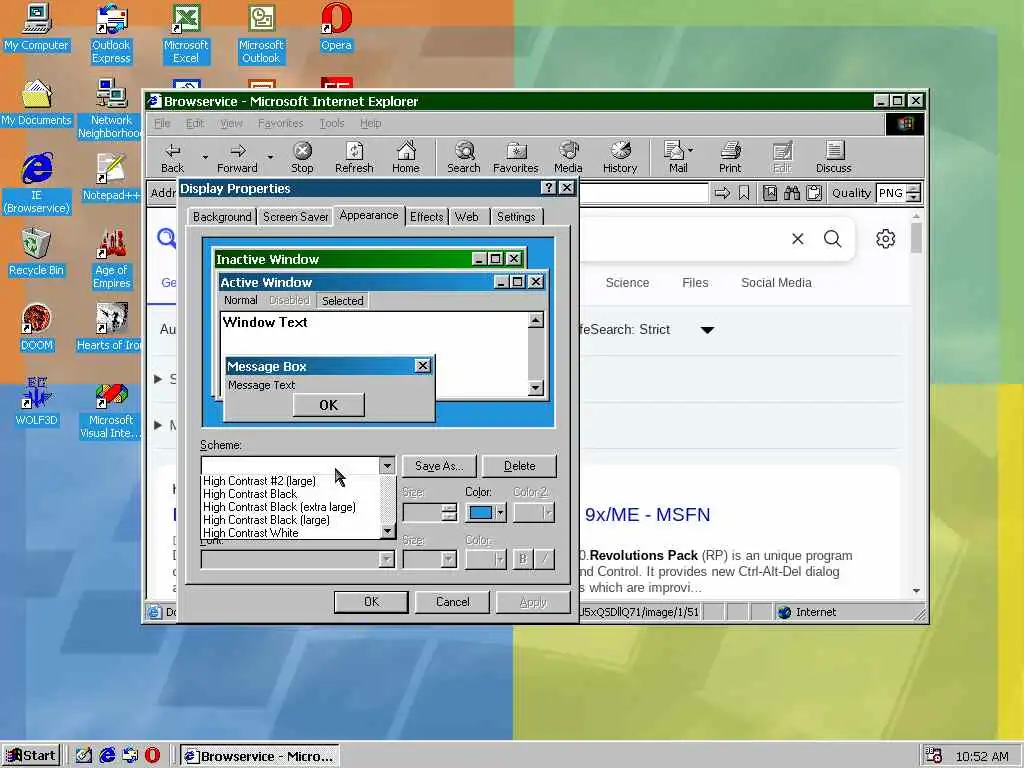The height and width of the screenshot is (768, 1024).
Task: Click the binoculars find icon in address bar
Action: (x=792, y=193)
